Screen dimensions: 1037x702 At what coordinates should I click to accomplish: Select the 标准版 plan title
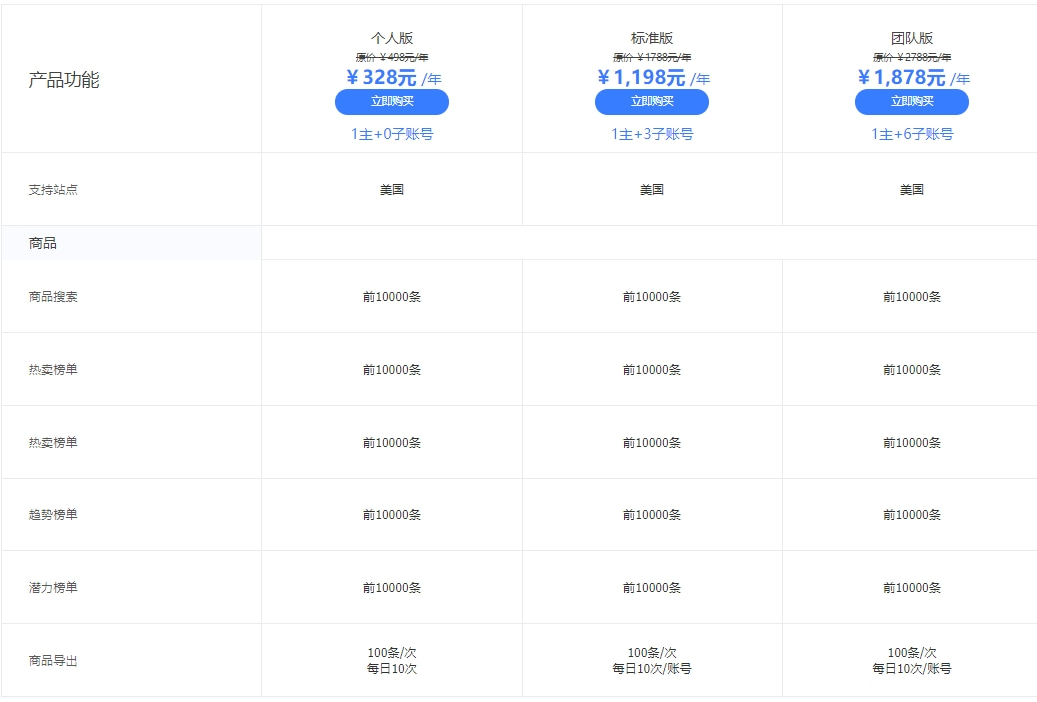pyautogui.click(x=651, y=38)
